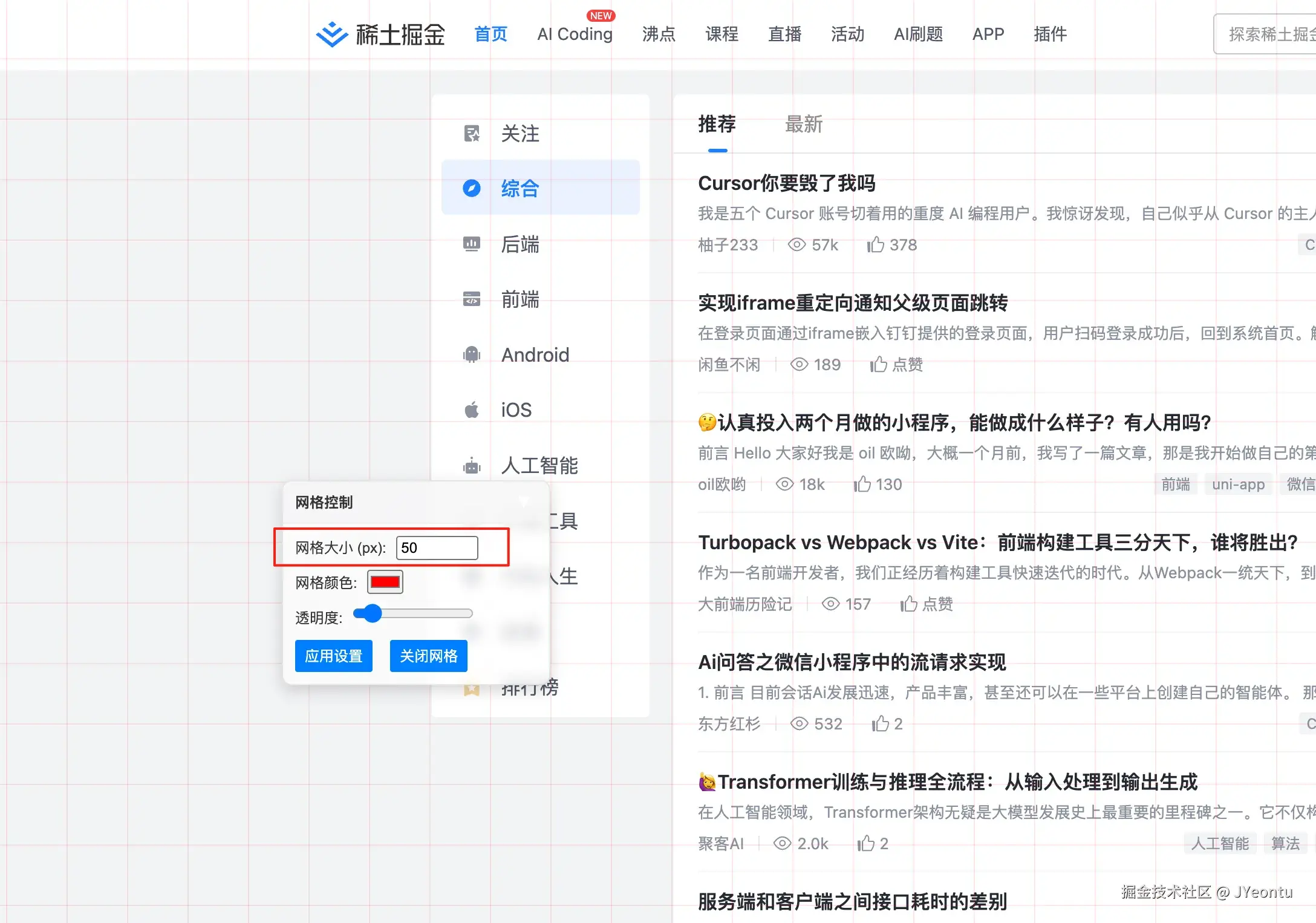Click the thumbs-up on the Transformer article
The height and width of the screenshot is (923, 1316).
tap(866, 843)
